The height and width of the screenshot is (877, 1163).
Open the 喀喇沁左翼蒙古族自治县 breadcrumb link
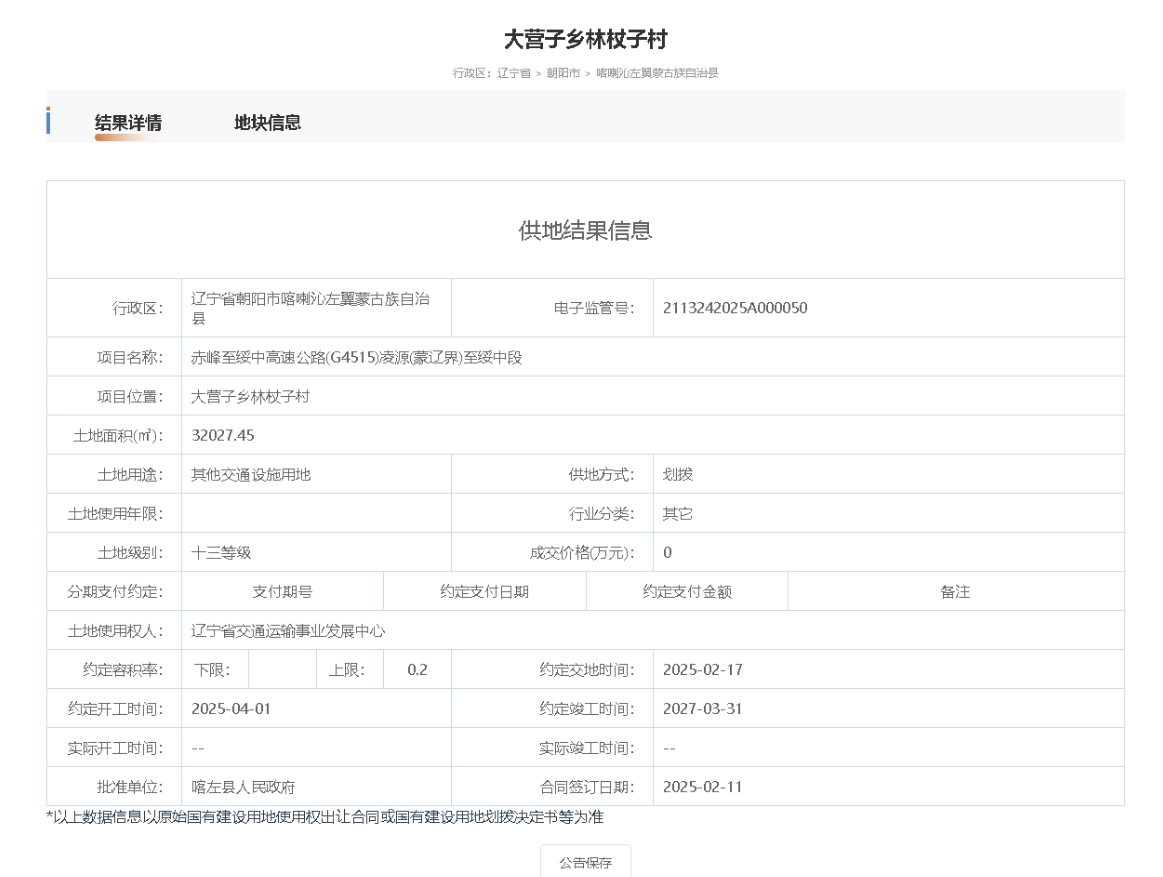pyautogui.click(x=657, y=73)
